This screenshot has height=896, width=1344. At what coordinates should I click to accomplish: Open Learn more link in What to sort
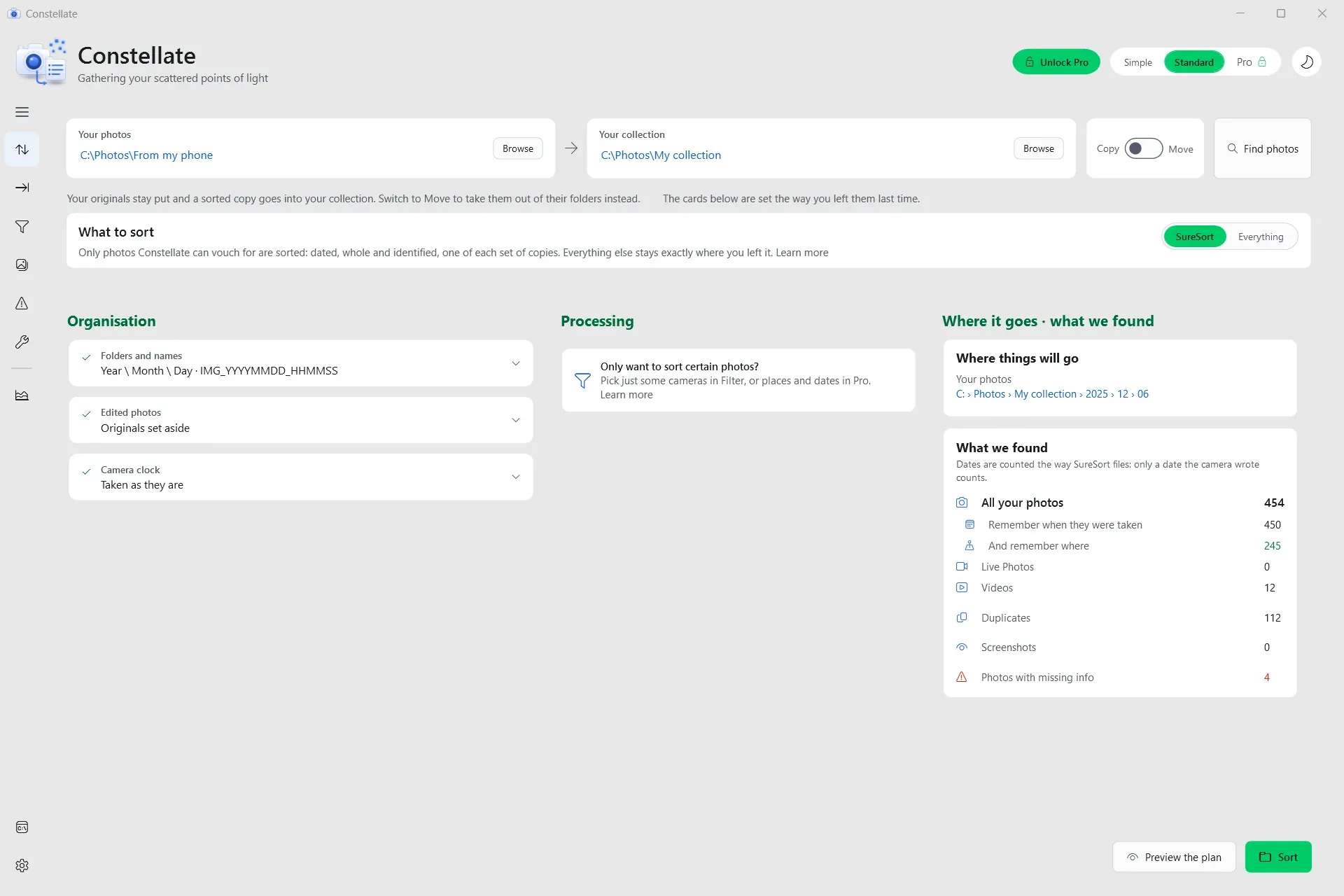(801, 253)
